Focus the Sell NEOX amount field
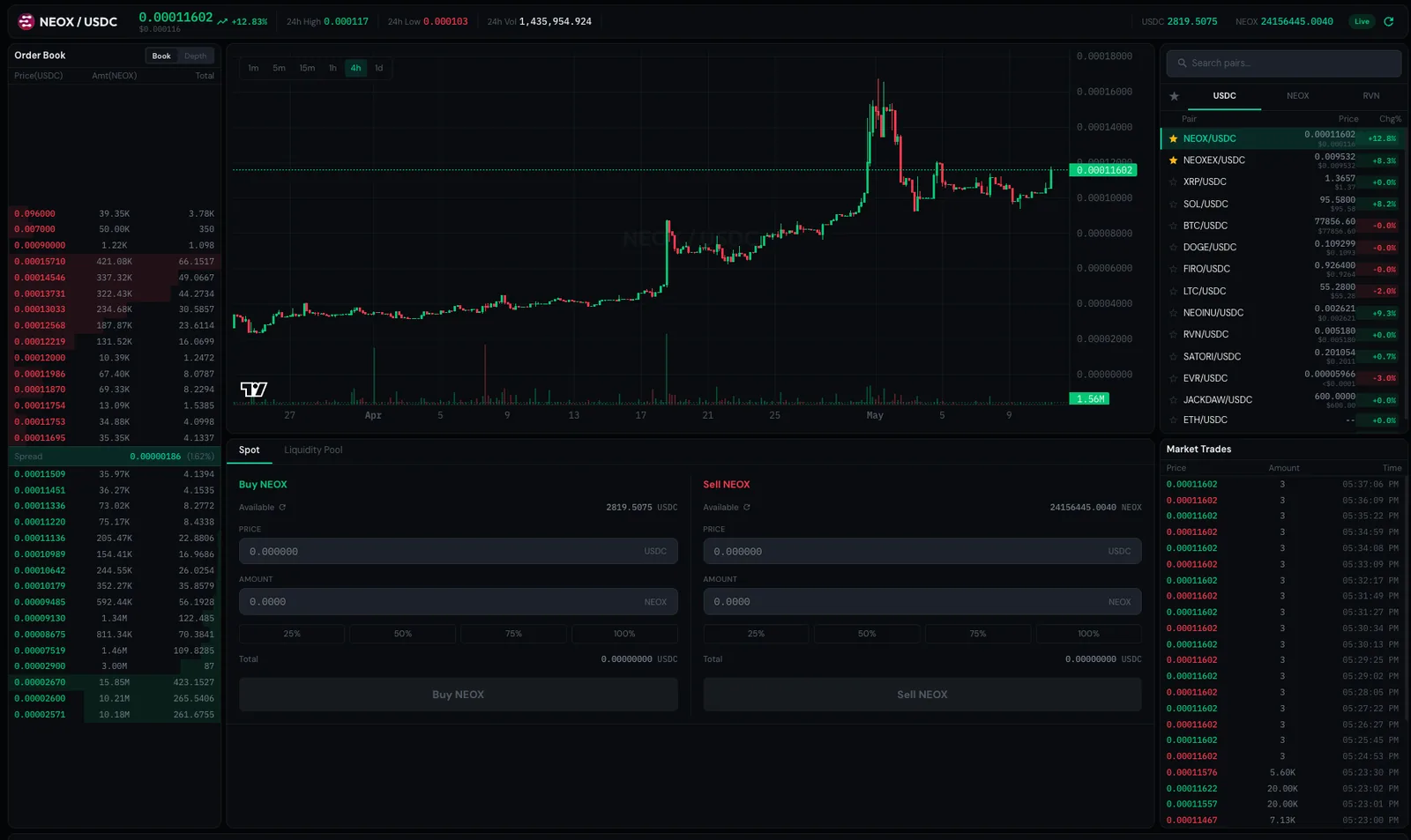 click(x=922, y=602)
